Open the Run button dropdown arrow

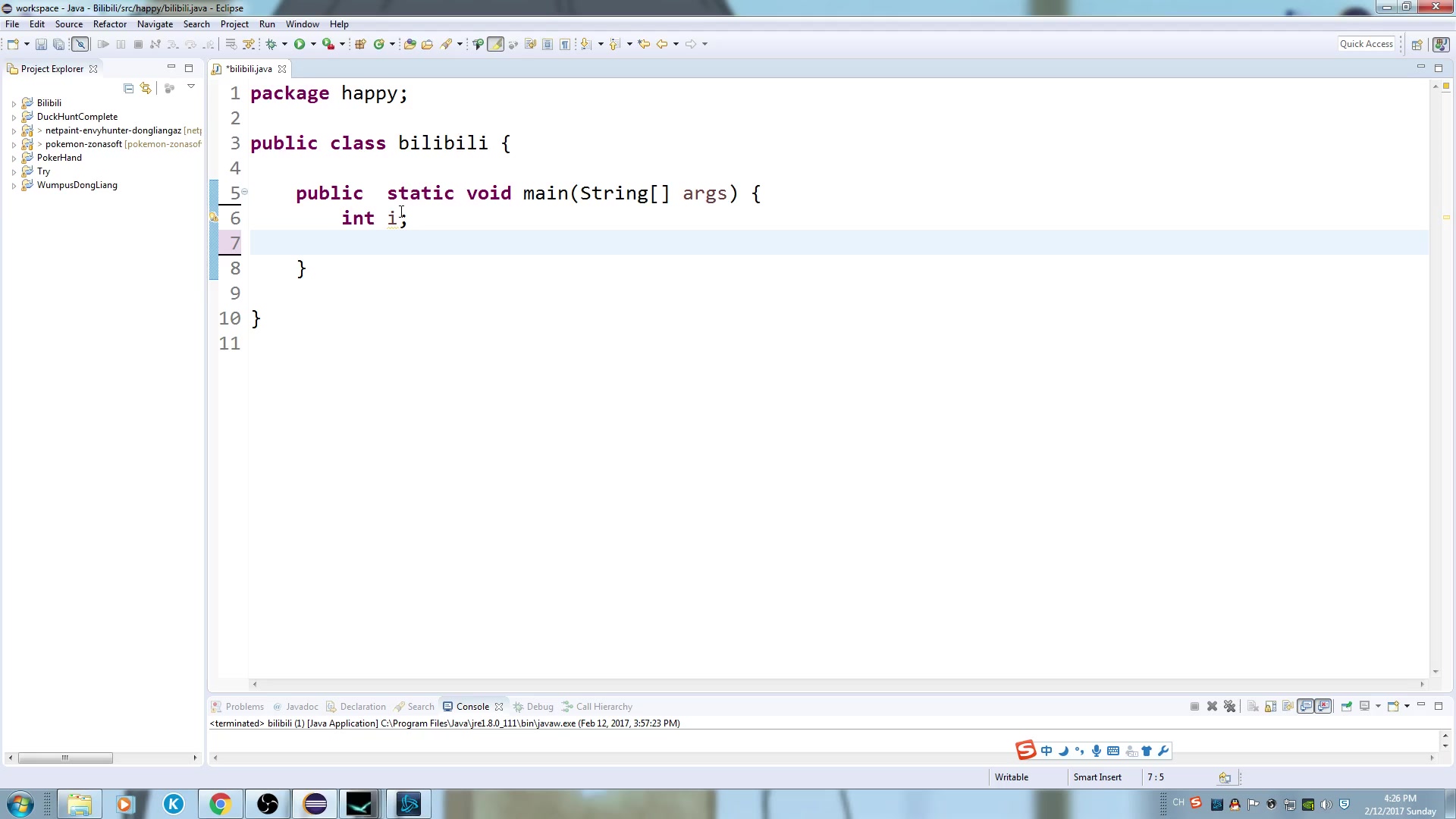[x=313, y=45]
